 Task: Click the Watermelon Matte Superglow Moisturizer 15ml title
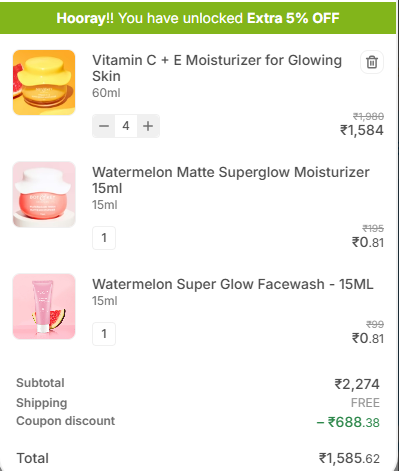[231, 180]
